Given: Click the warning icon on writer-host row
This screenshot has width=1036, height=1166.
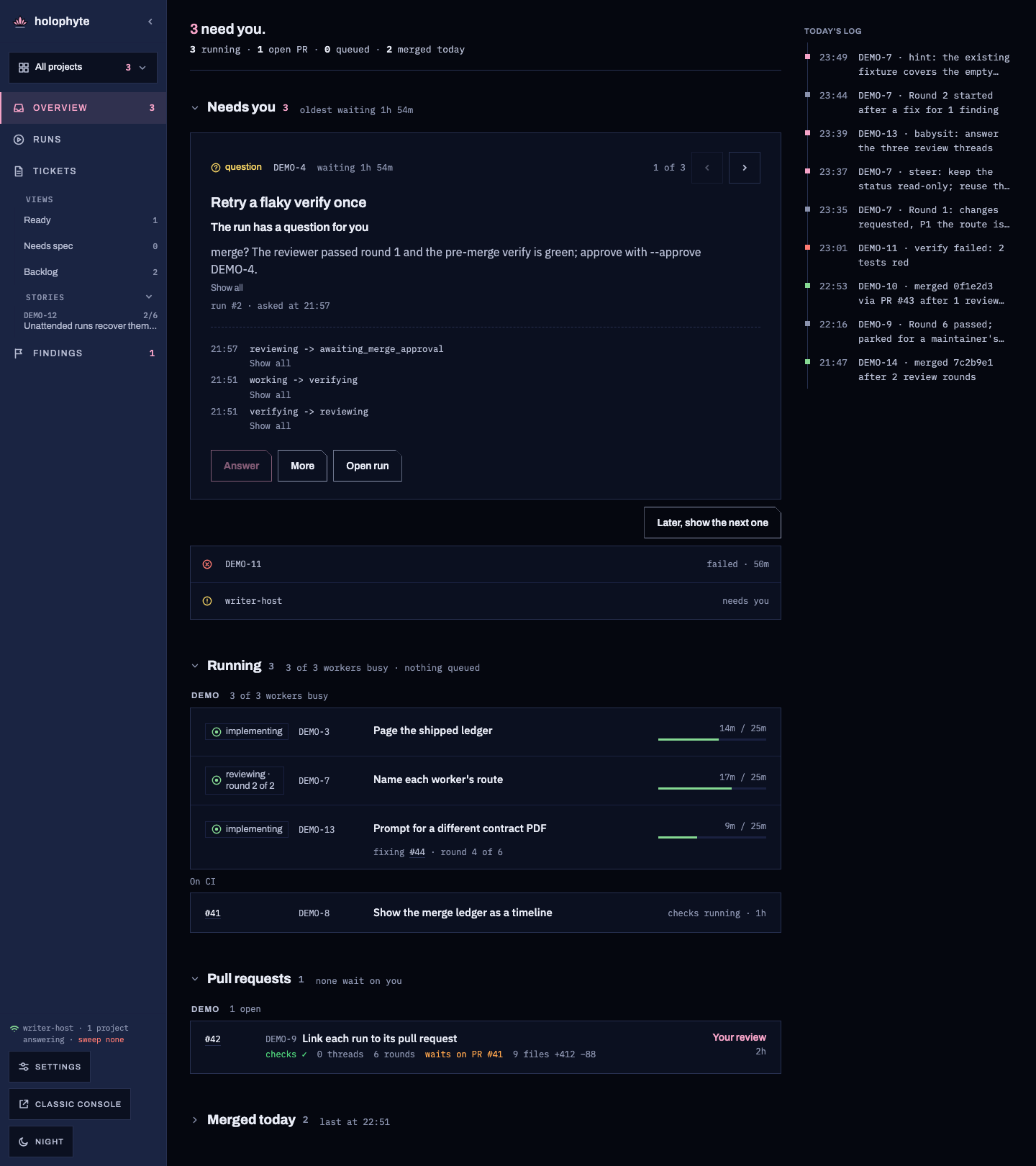Looking at the screenshot, I should click(x=207, y=601).
